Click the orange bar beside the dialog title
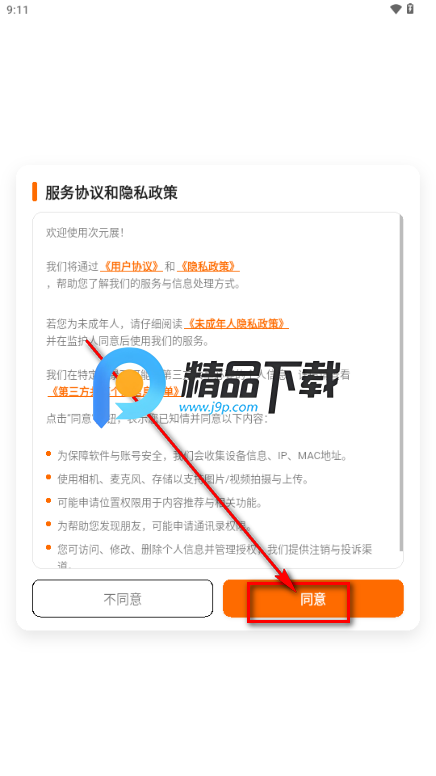This screenshot has width=436, height=776. point(35,192)
